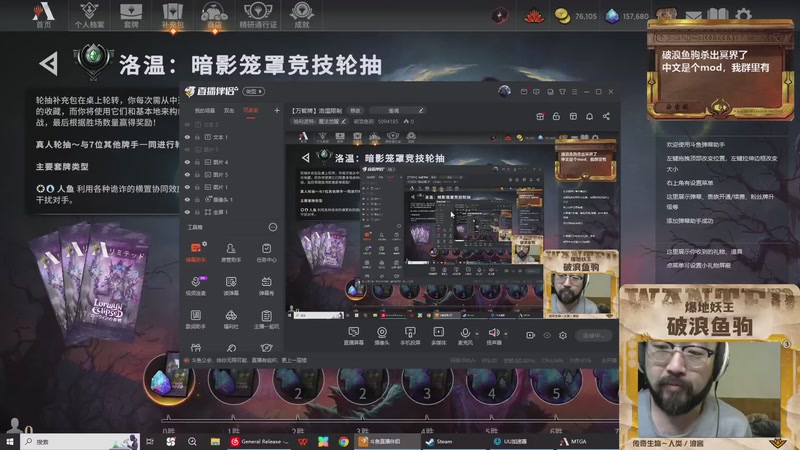Open the 弹幕助手 tool

[x=196, y=252]
